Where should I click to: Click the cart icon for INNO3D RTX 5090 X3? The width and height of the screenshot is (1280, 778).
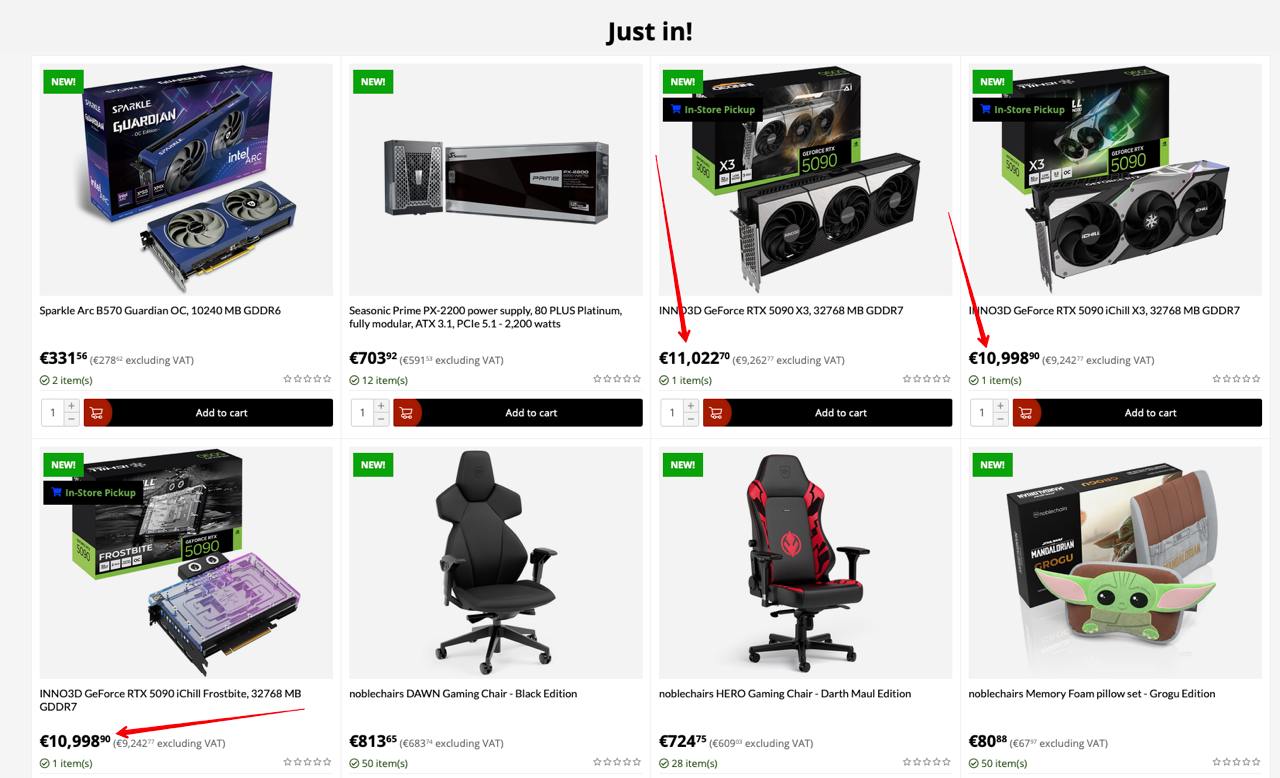[x=717, y=413]
